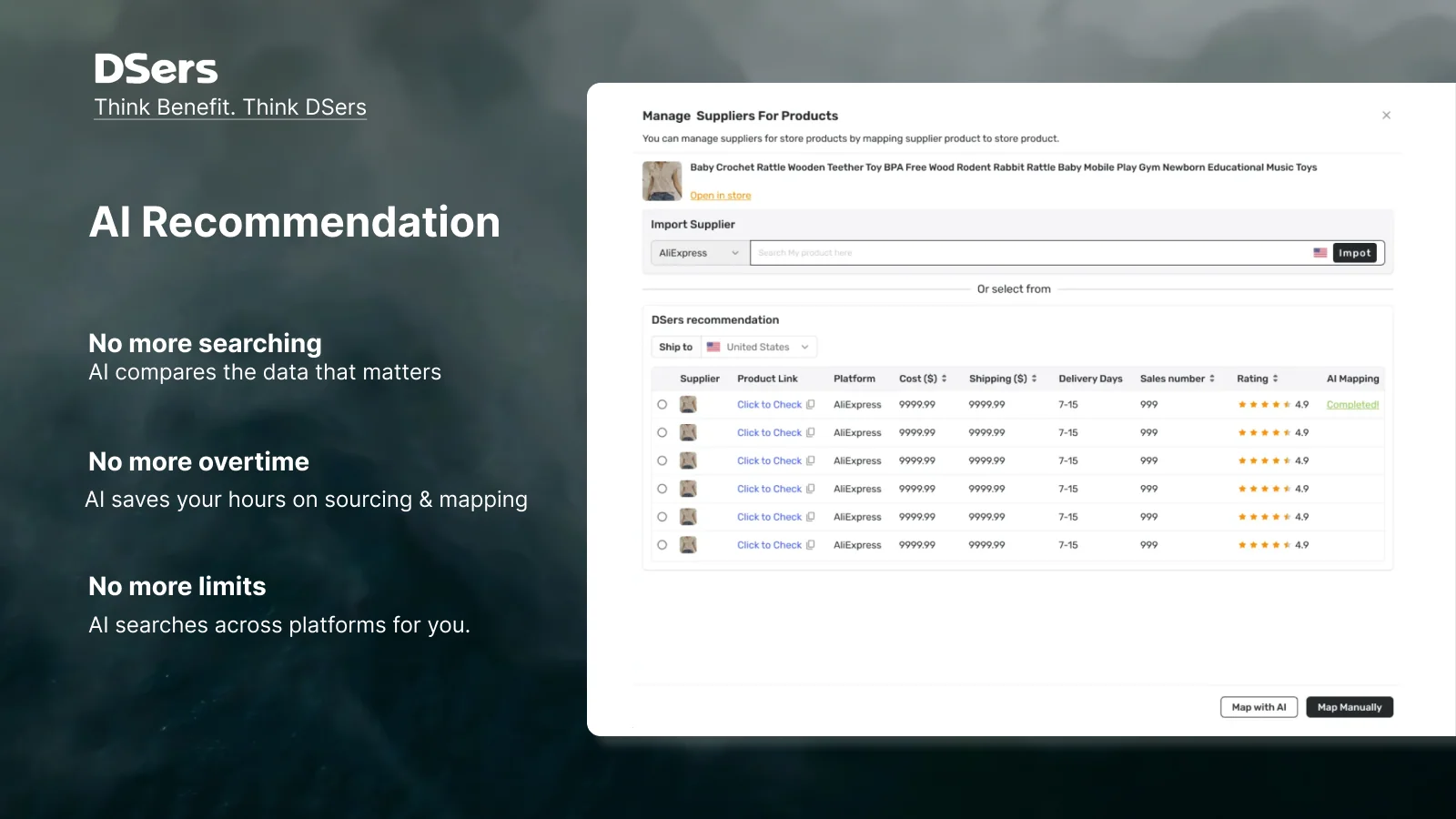This screenshot has width=1456, height=819.
Task: Select the radio button in the Completed! row
Action: coord(662,405)
